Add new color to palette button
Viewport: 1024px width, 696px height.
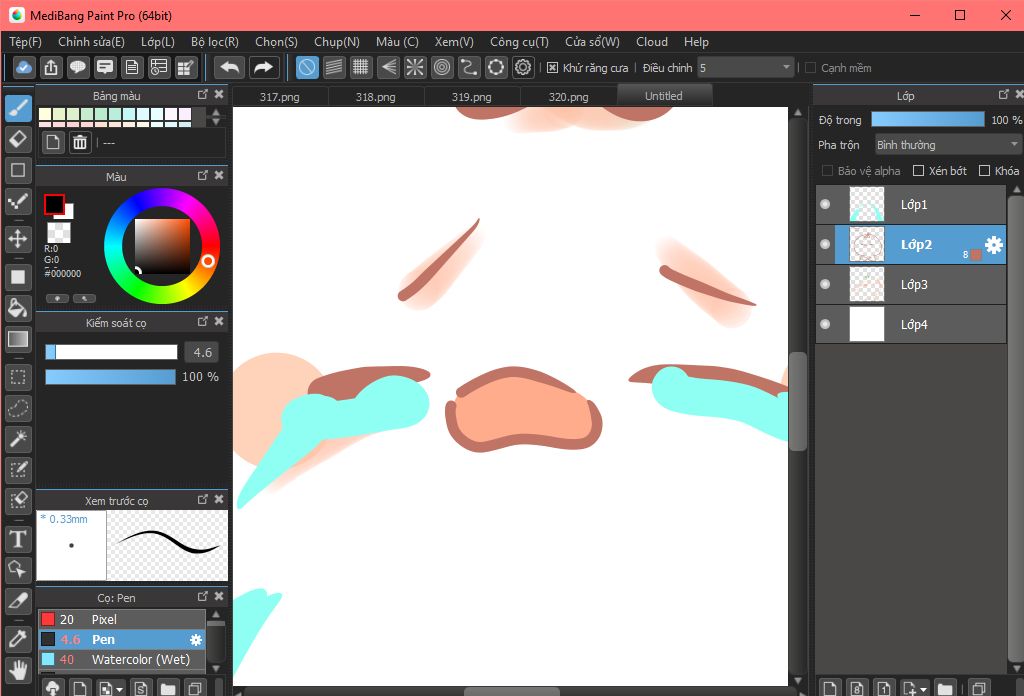[x=53, y=142]
